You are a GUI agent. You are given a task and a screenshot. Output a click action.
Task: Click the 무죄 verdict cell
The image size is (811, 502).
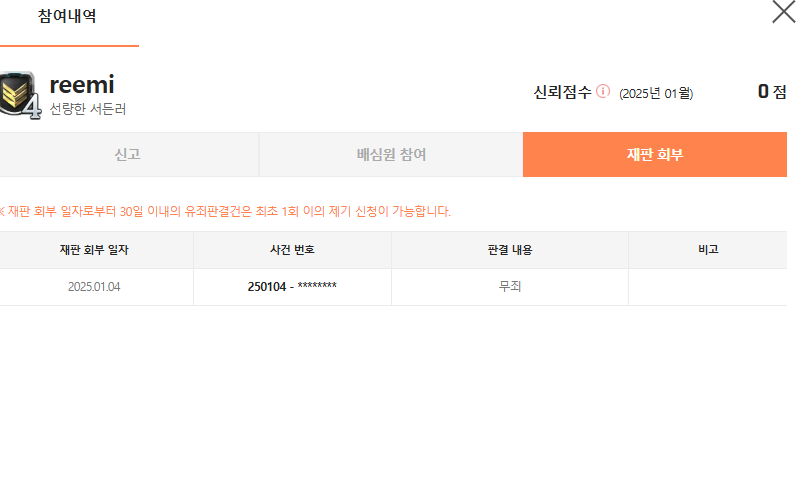tap(509, 287)
